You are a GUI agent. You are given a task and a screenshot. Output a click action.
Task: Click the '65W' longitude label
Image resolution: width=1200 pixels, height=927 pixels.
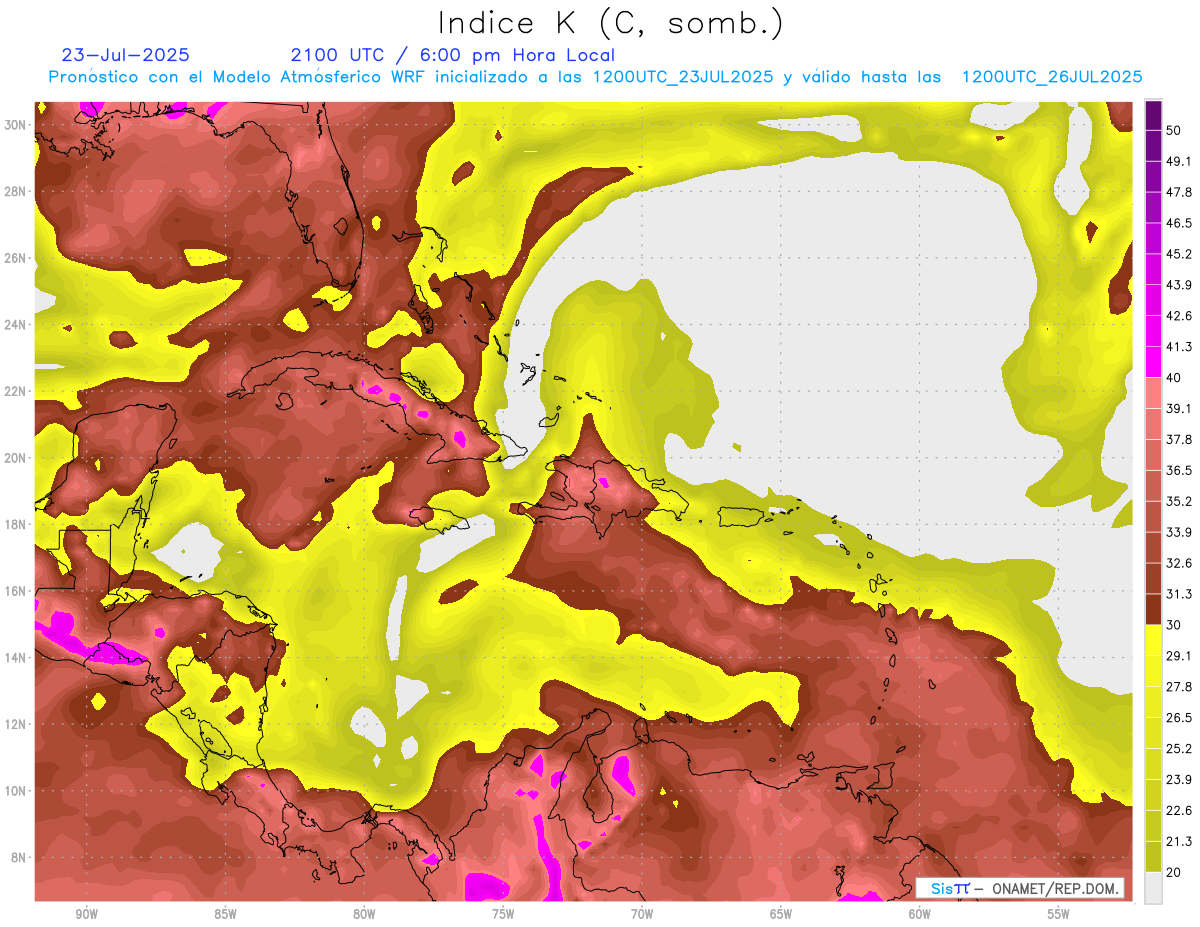(781, 914)
